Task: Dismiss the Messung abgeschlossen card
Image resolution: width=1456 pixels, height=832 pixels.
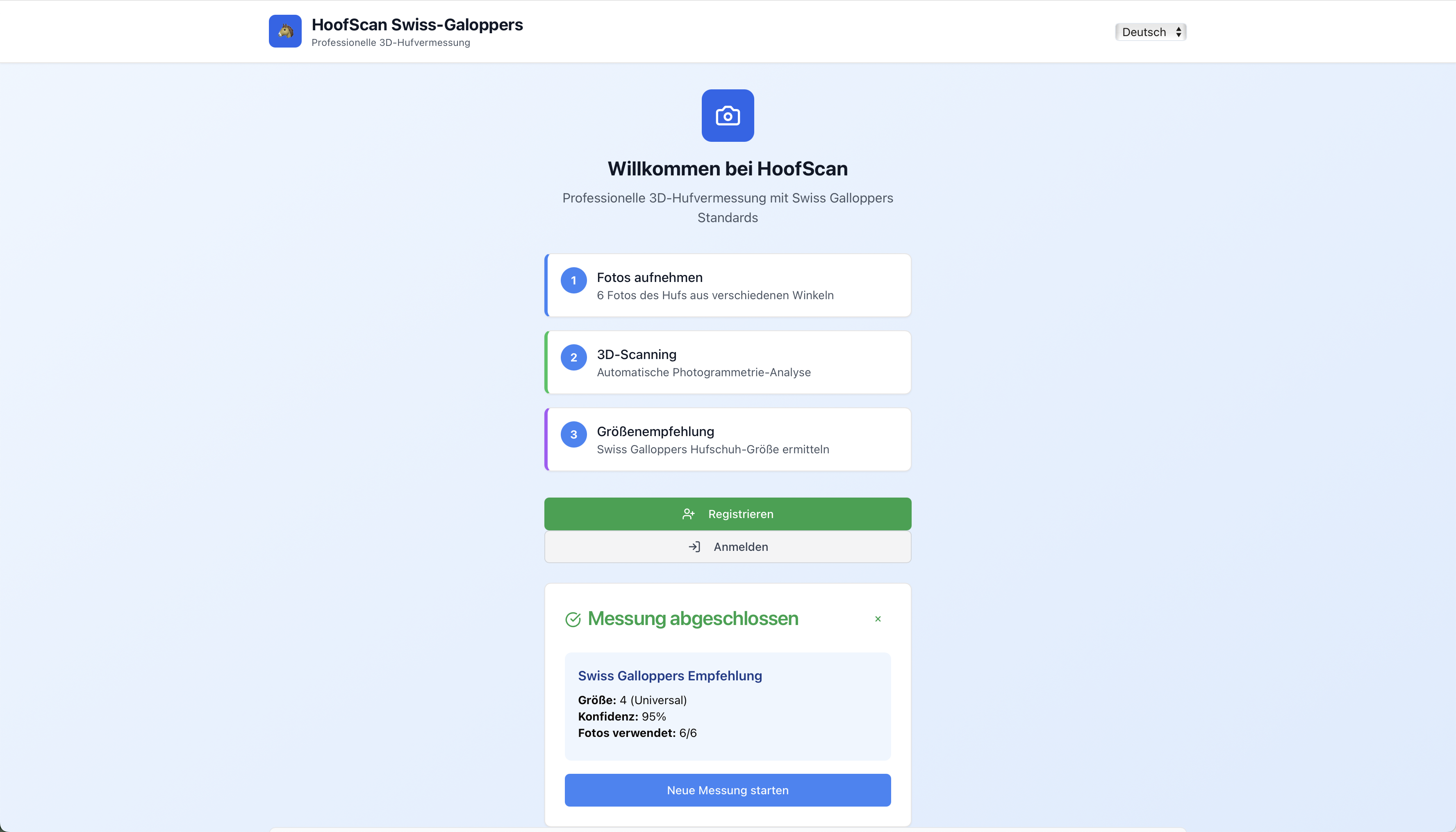Action: [x=878, y=619]
